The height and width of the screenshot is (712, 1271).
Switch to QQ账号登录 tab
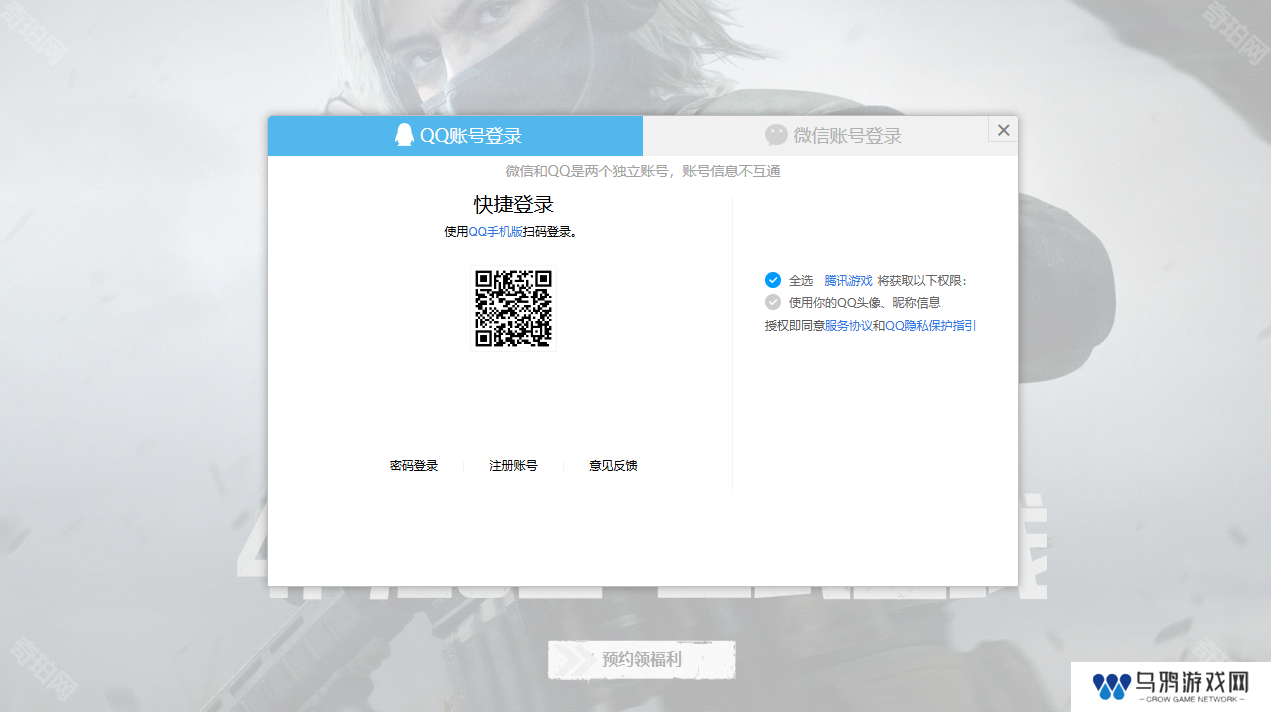pyautogui.click(x=455, y=136)
